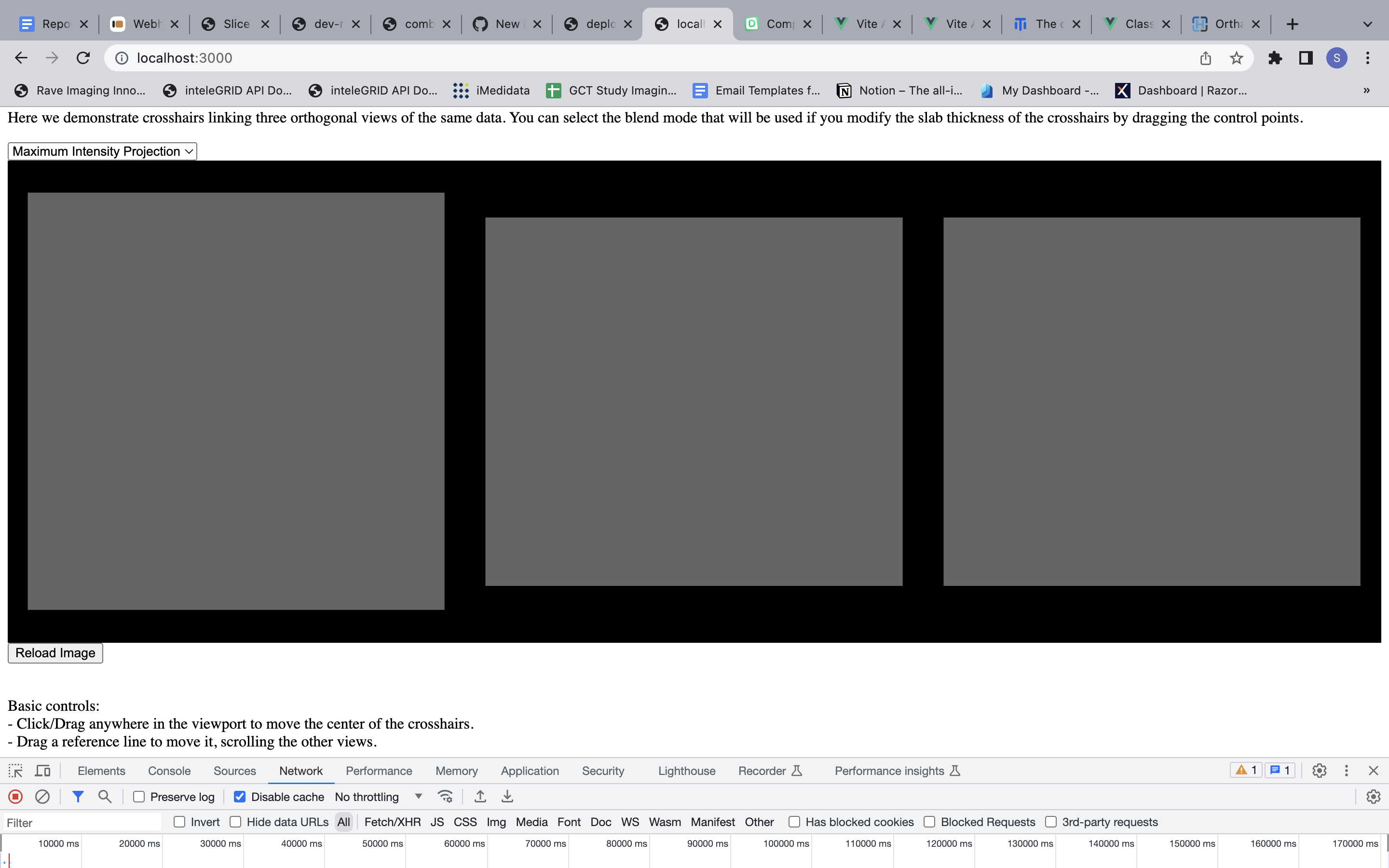Click the network filter input field

(x=81, y=822)
